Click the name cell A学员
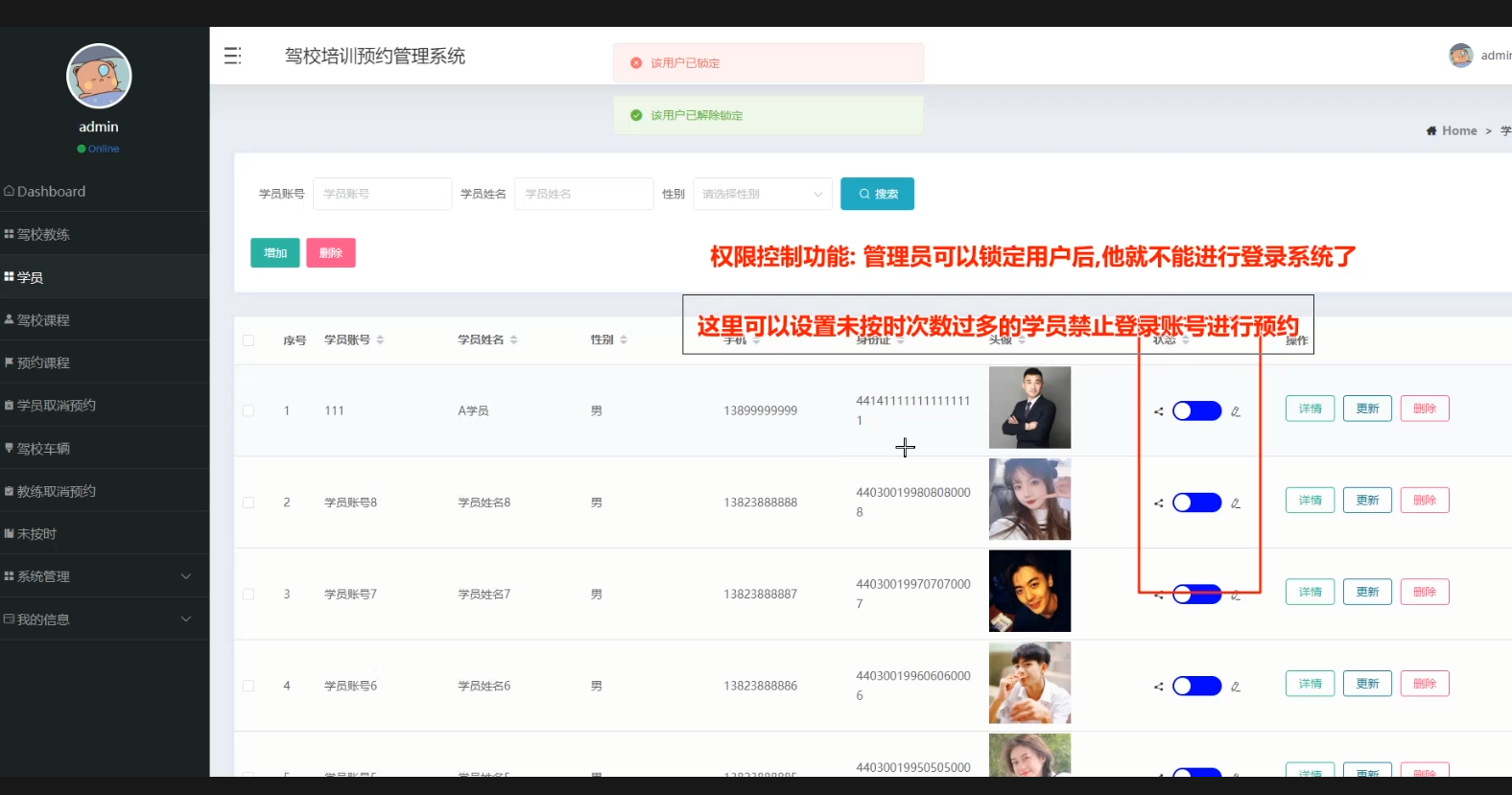The height and width of the screenshot is (795, 1512). coord(473,410)
